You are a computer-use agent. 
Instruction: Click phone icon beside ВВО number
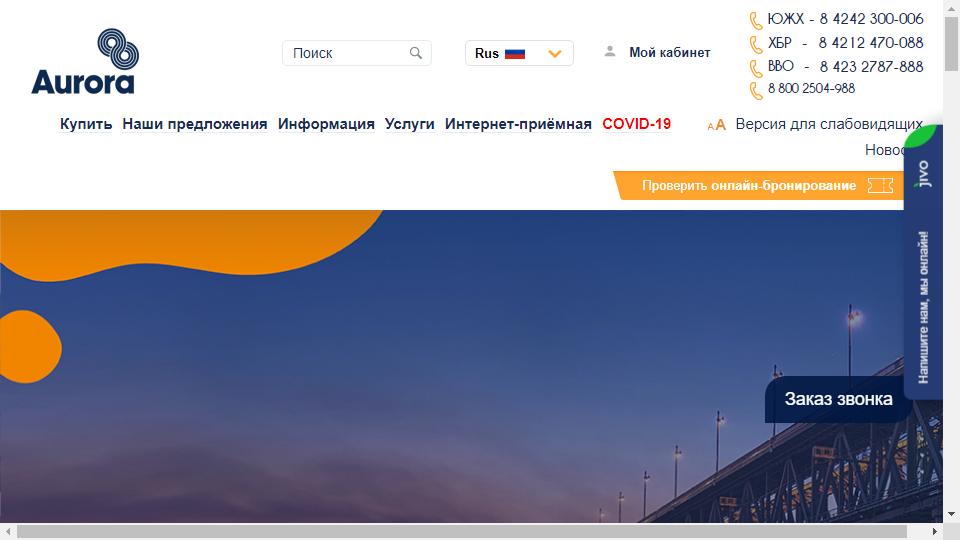[x=756, y=67]
